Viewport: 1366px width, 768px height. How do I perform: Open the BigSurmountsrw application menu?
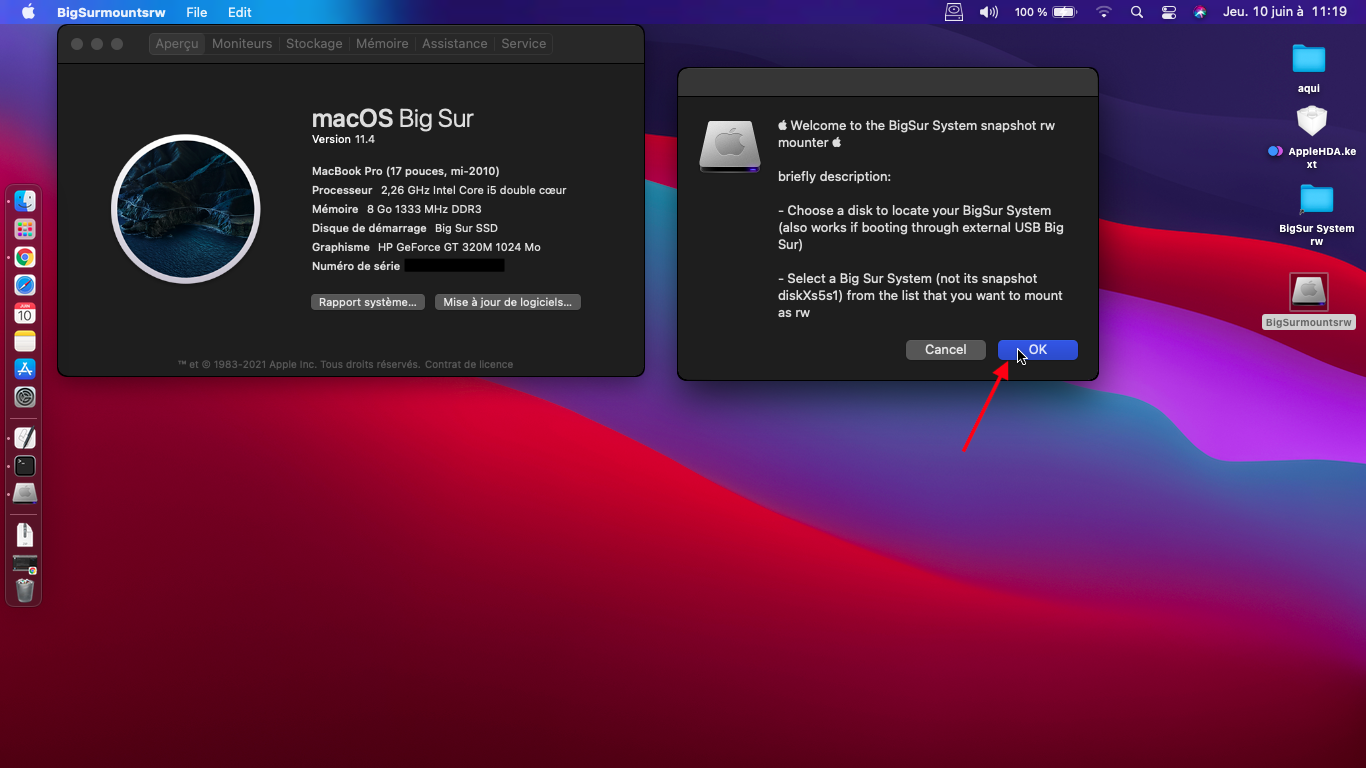[x=111, y=12]
